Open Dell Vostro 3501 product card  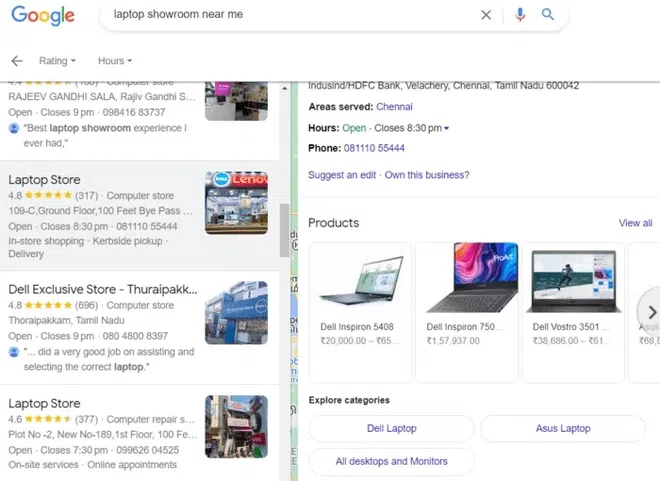tap(573, 312)
